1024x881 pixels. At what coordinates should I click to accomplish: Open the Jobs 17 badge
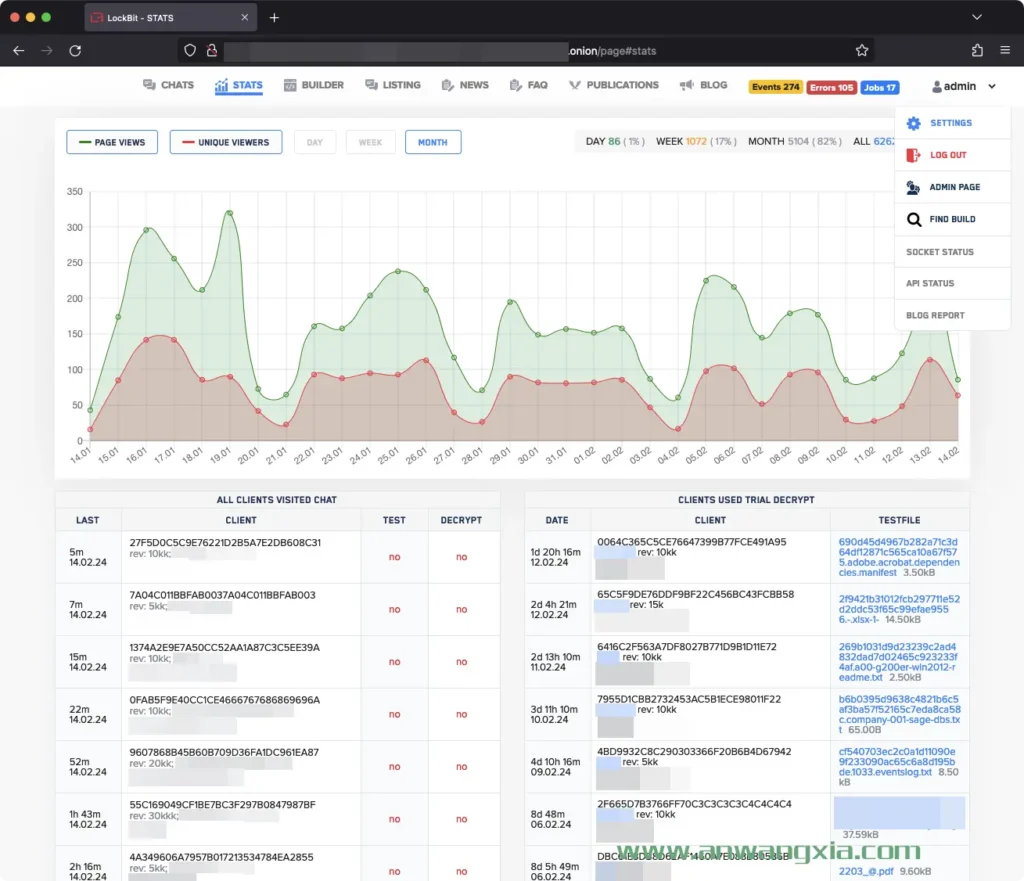(x=879, y=87)
